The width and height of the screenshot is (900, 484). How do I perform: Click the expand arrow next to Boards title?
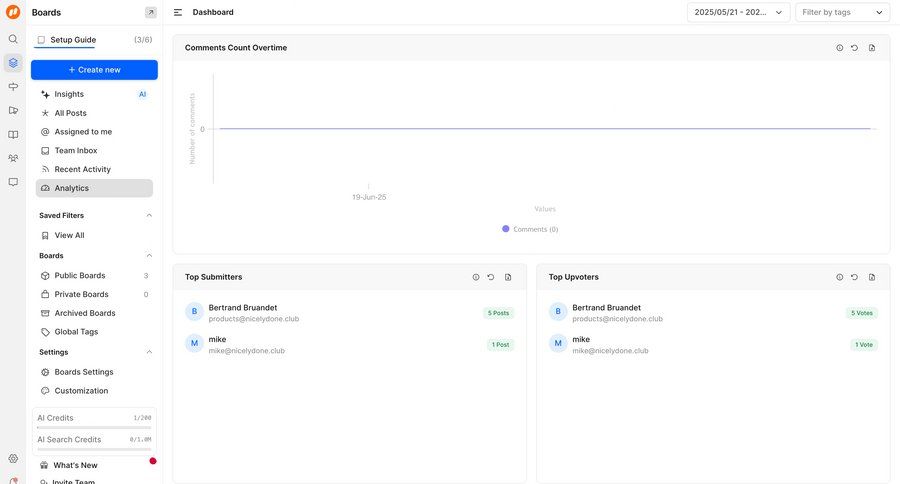tap(150, 12)
